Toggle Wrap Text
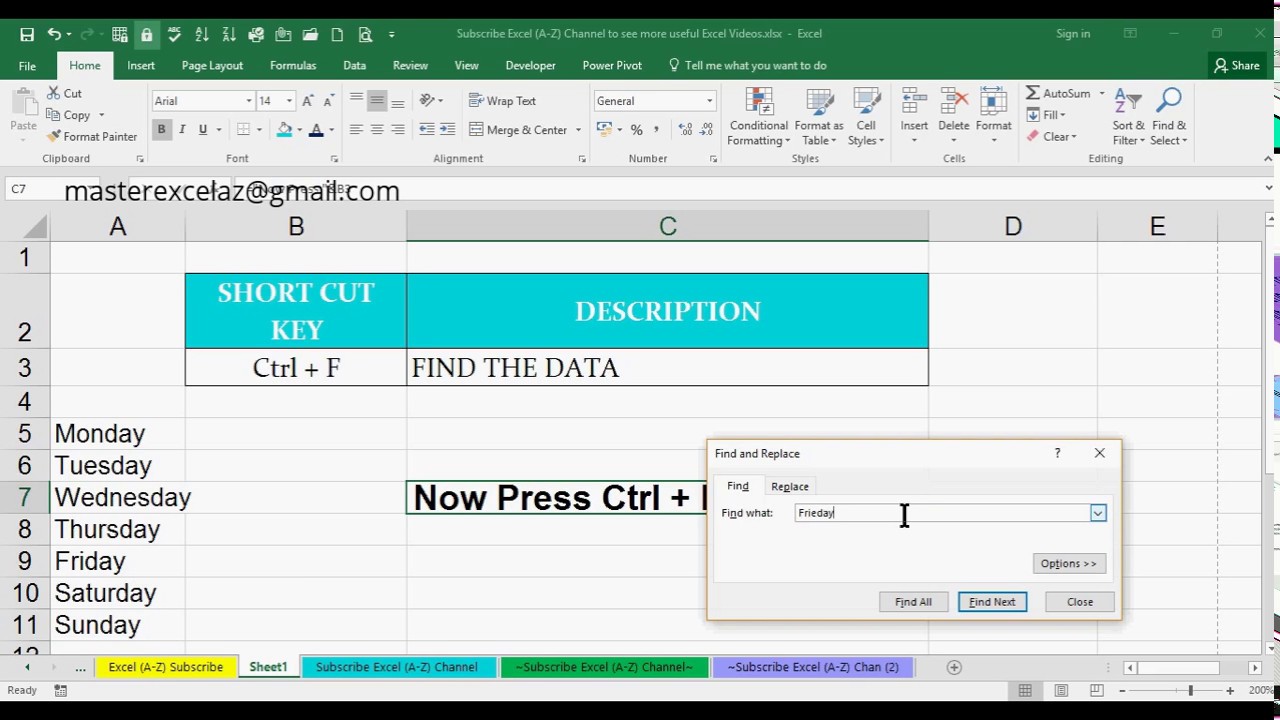Screen dimensions: 1280x720 [502, 101]
